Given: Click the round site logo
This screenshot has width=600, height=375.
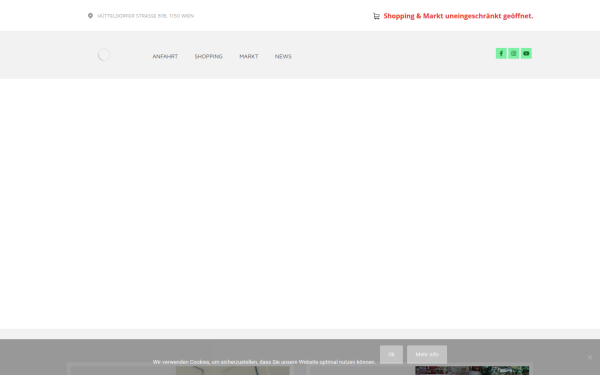Looking at the screenshot, I should point(104,55).
